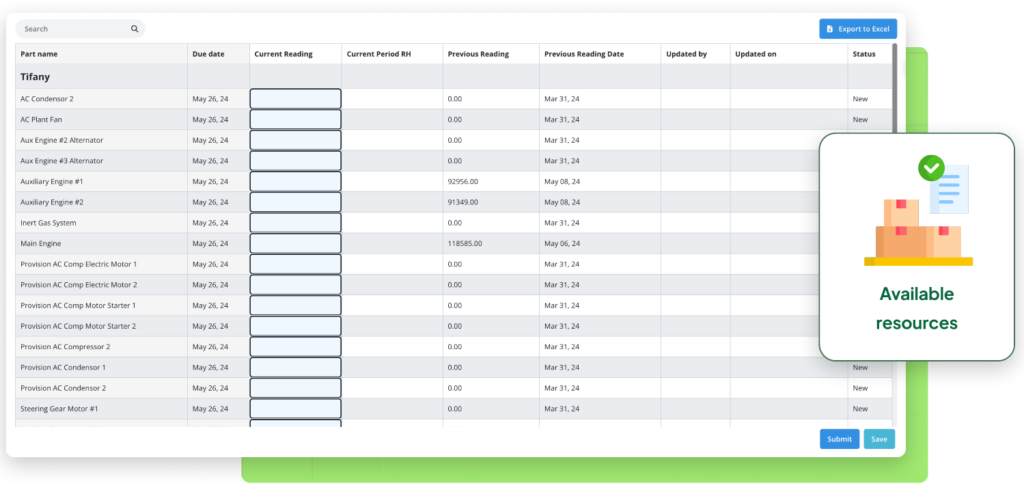The height and width of the screenshot is (492, 1024).
Task: Click Current Reading field for Provision AC Condensor 1
Action: coord(295,367)
